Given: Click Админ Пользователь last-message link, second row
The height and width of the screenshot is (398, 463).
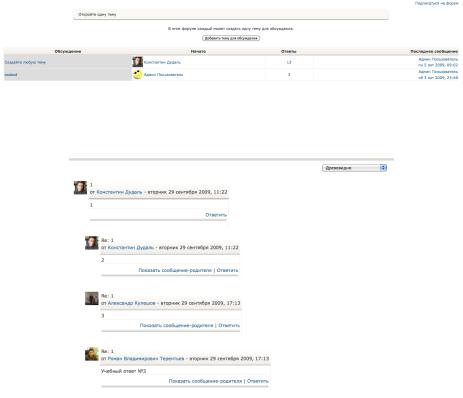Looking at the screenshot, I should (x=438, y=72).
